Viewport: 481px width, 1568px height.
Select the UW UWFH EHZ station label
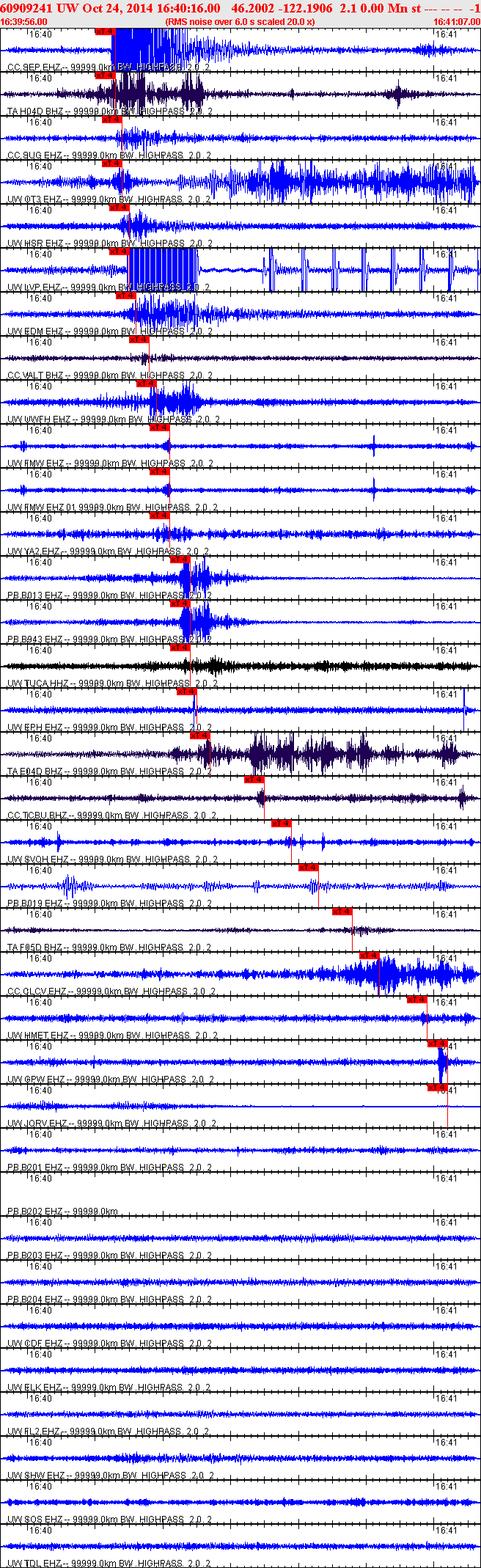coord(113,420)
